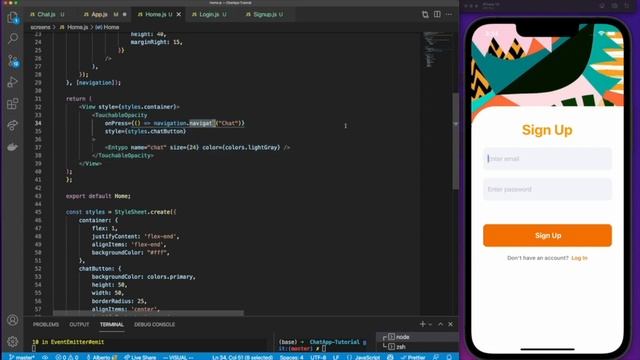Click the 'chatButton: {' style line
This screenshot has height=360, width=640.
pyautogui.click(x=100, y=269)
